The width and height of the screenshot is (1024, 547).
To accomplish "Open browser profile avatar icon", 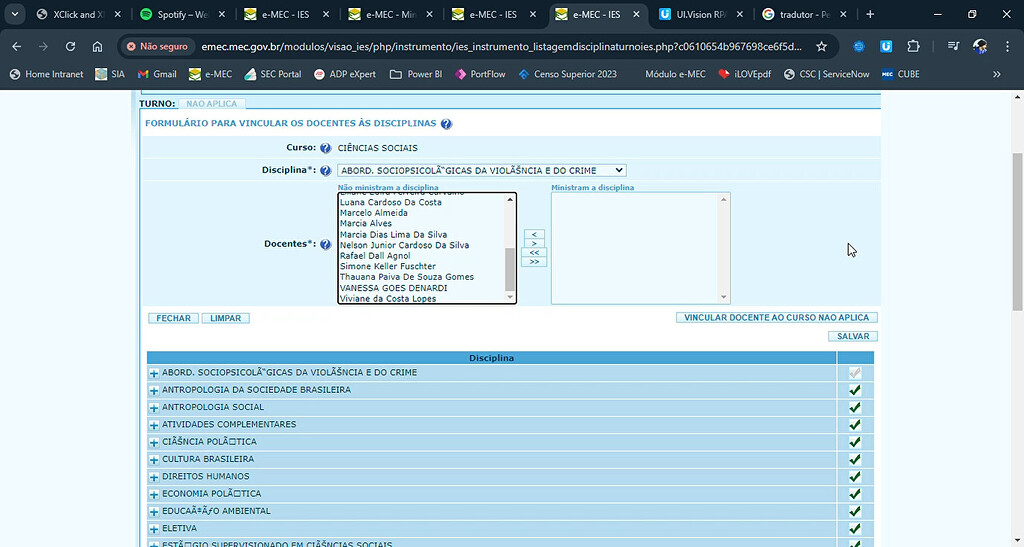I will pyautogui.click(x=980, y=46).
